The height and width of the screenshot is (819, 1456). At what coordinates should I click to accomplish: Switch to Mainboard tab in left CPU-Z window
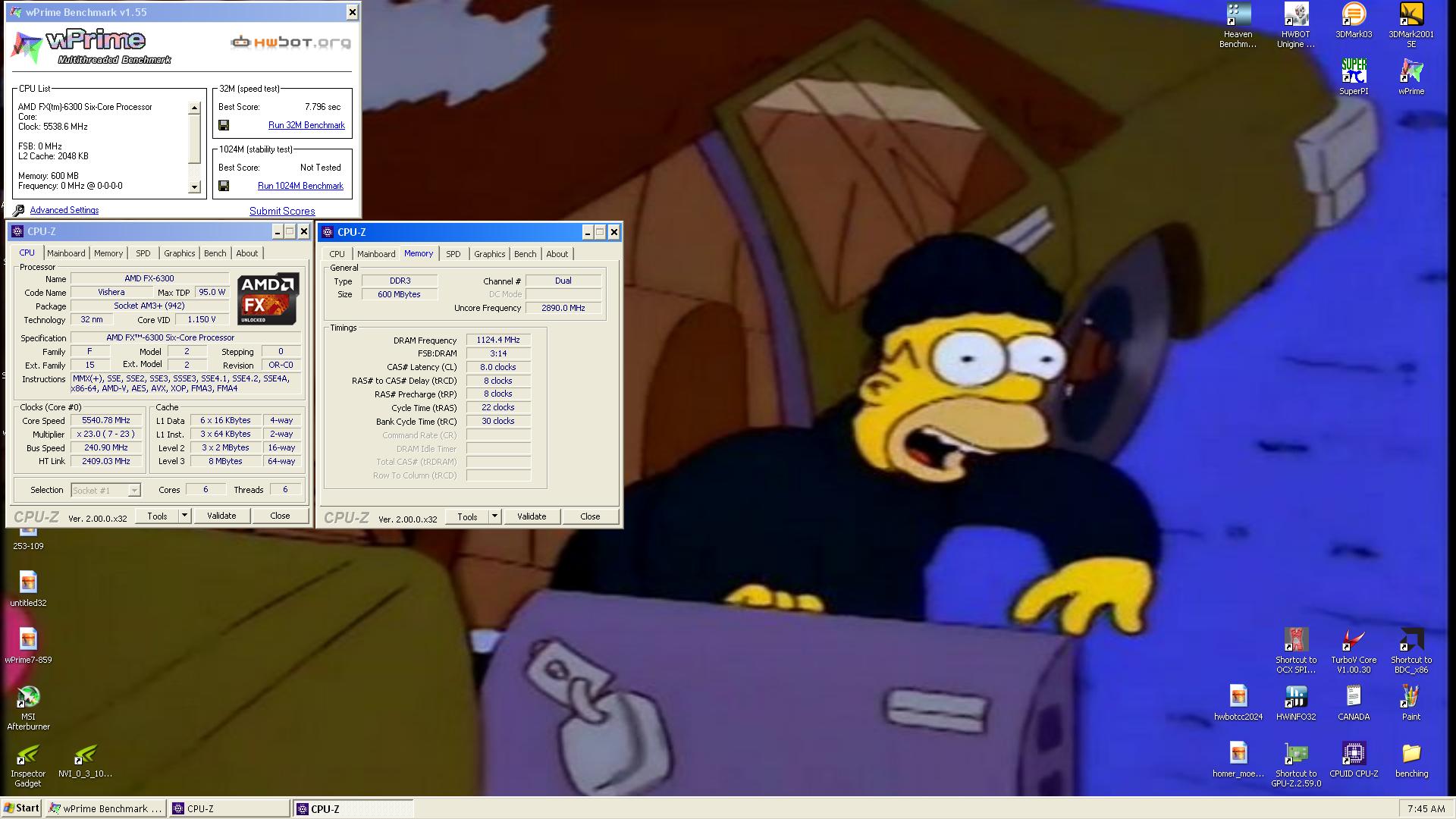(x=66, y=253)
